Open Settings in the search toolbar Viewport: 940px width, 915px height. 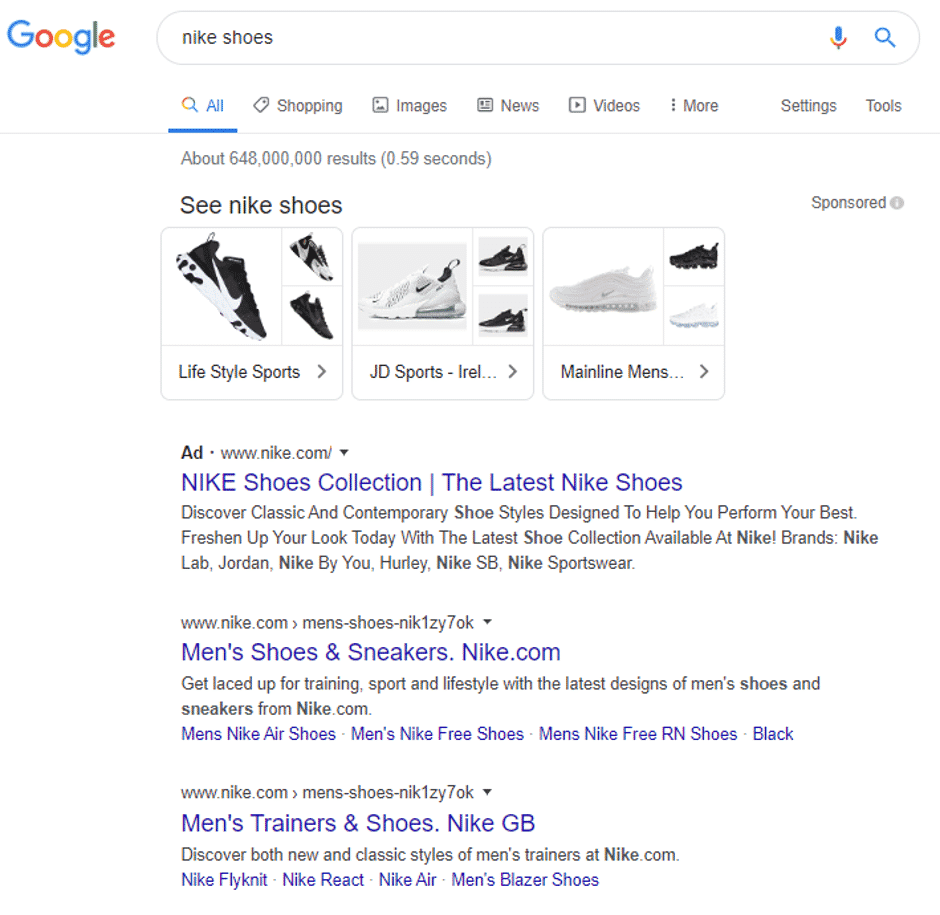pyautogui.click(x=808, y=106)
